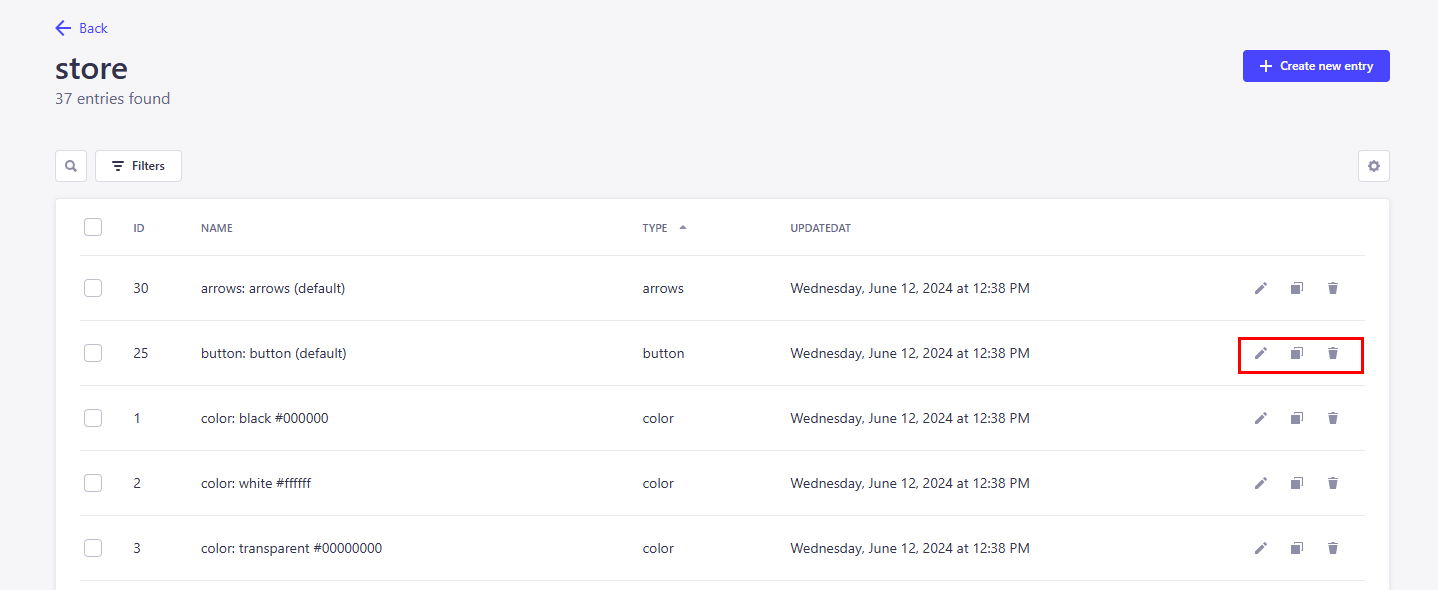Image resolution: width=1438 pixels, height=590 pixels.
Task: Duplicate the "button: button" entry
Action: tap(1296, 353)
